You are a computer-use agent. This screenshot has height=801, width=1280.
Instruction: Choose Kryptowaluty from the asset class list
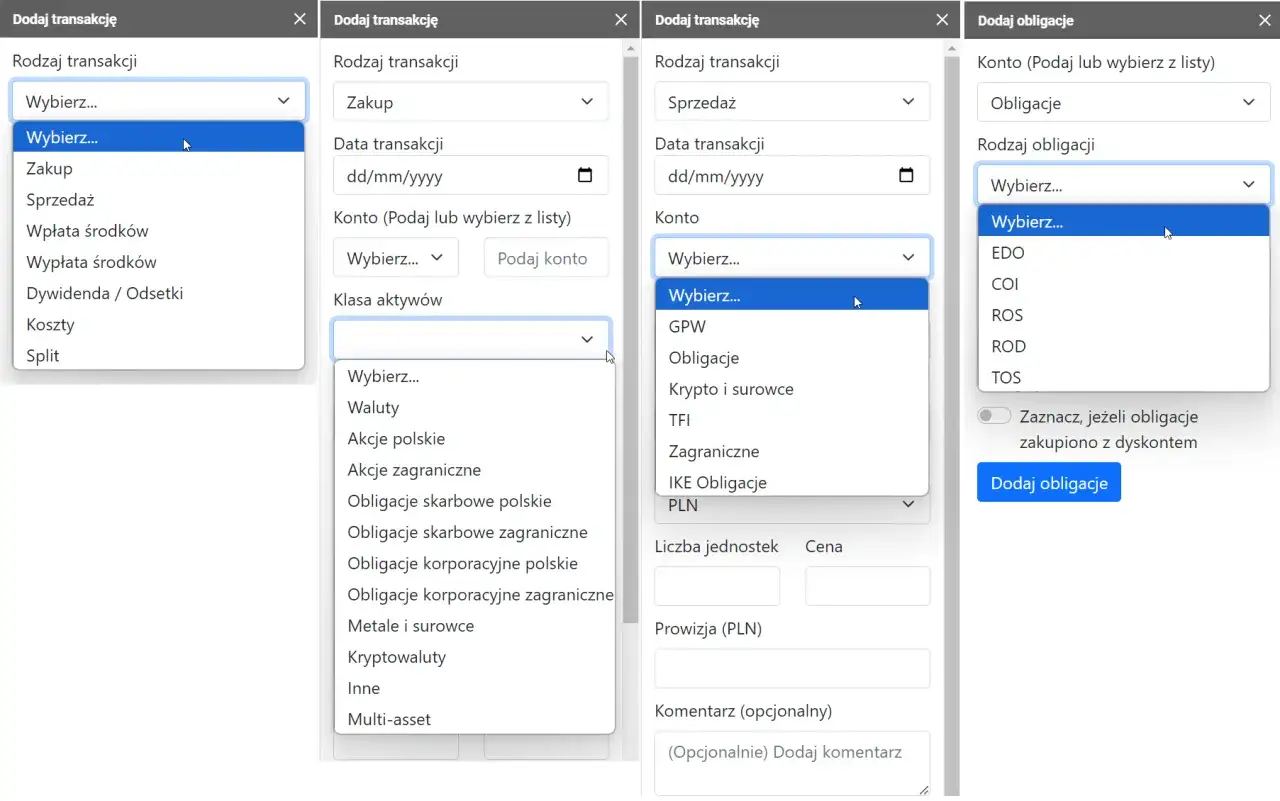point(397,657)
